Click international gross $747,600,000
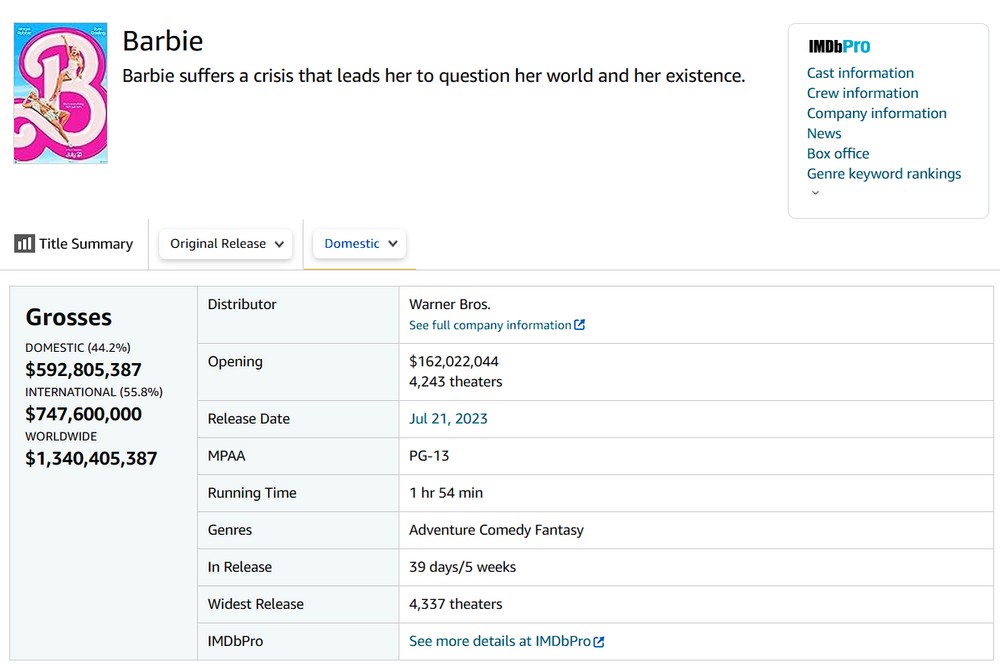Image resolution: width=1000 pixels, height=670 pixels. pyautogui.click(x=83, y=414)
